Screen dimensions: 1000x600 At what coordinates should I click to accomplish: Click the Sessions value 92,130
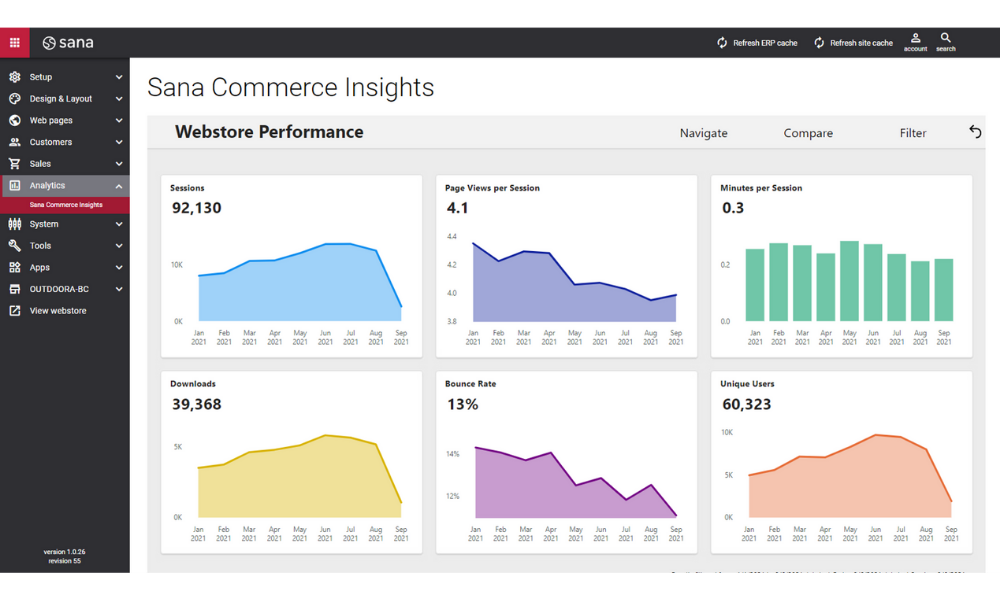[x=196, y=208]
